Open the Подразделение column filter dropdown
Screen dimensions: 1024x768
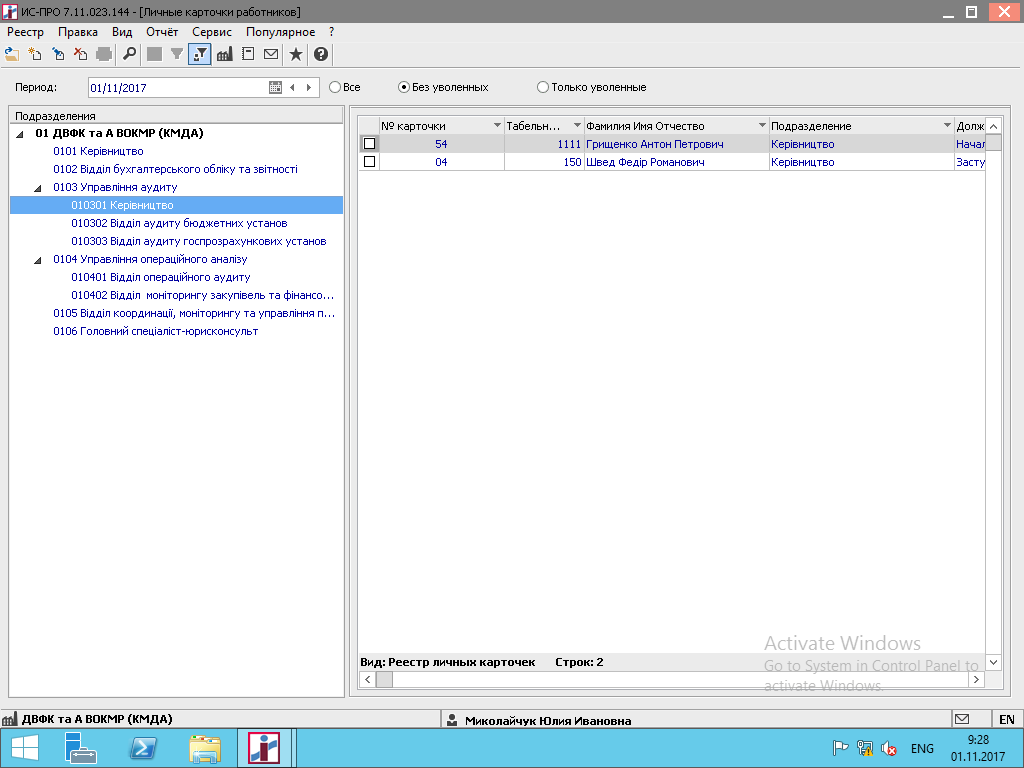(947, 126)
